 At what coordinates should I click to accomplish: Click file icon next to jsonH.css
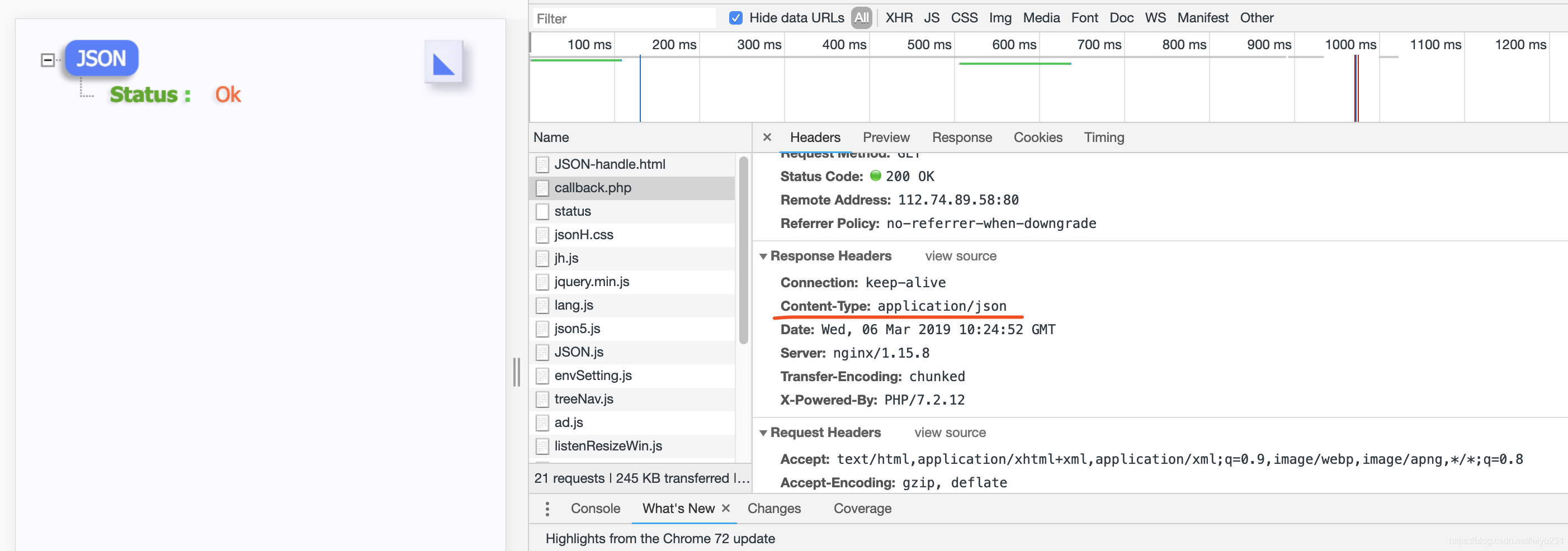coord(542,235)
